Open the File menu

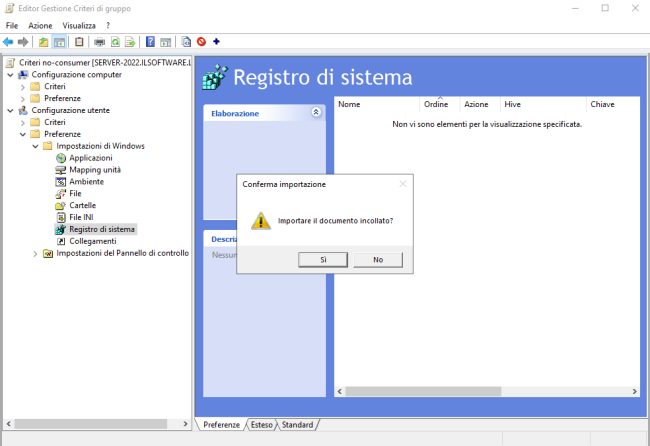tap(12, 26)
